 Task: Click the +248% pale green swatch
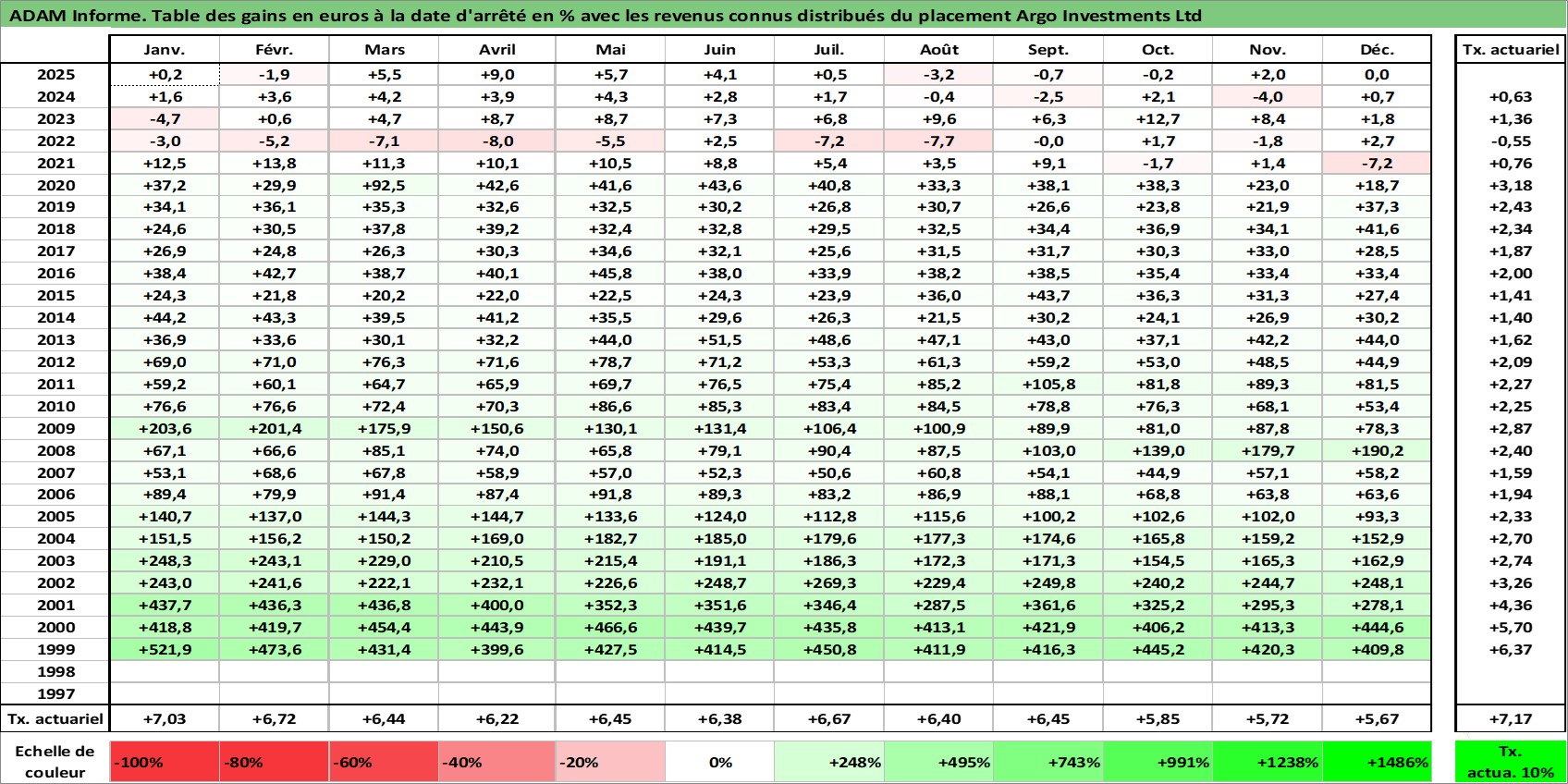click(829, 762)
